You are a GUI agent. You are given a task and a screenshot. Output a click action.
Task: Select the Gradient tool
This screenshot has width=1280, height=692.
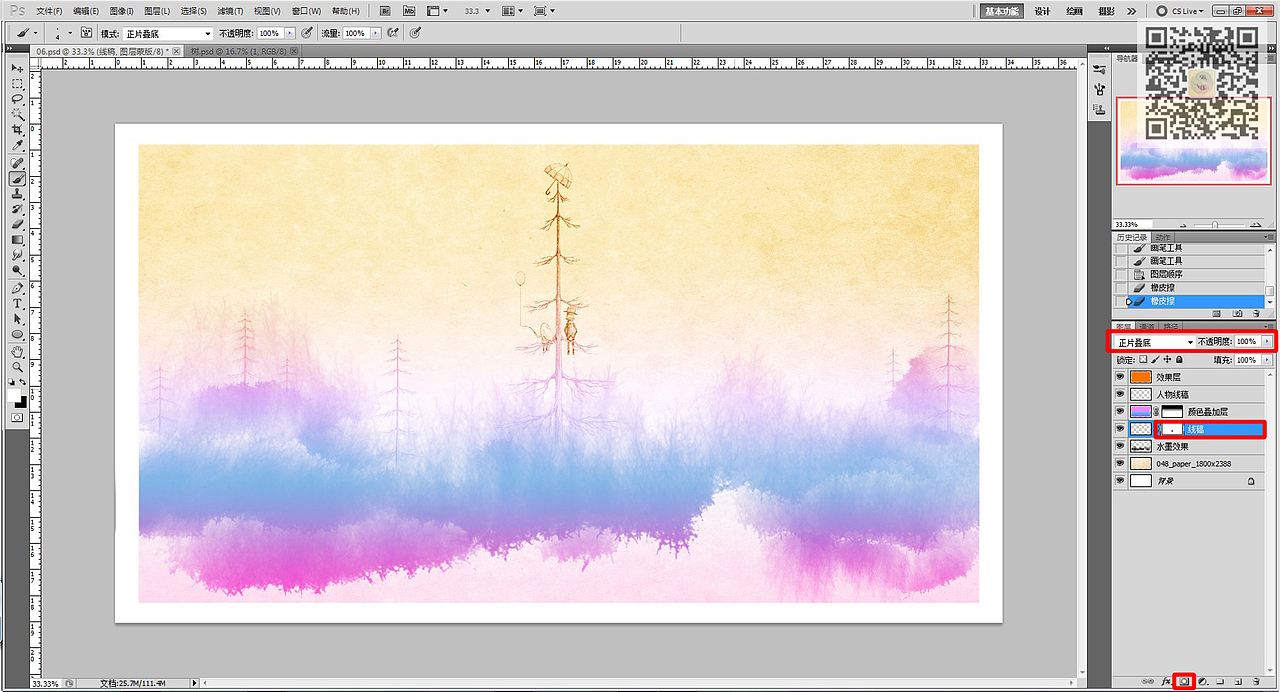click(x=17, y=240)
